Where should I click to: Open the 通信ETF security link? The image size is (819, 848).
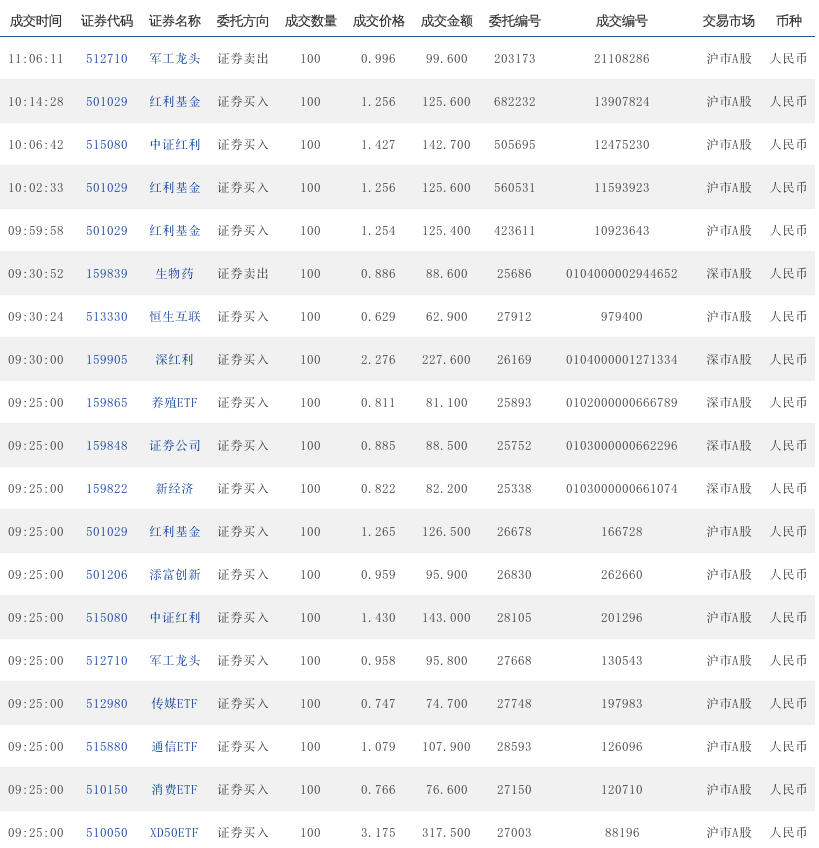175,747
